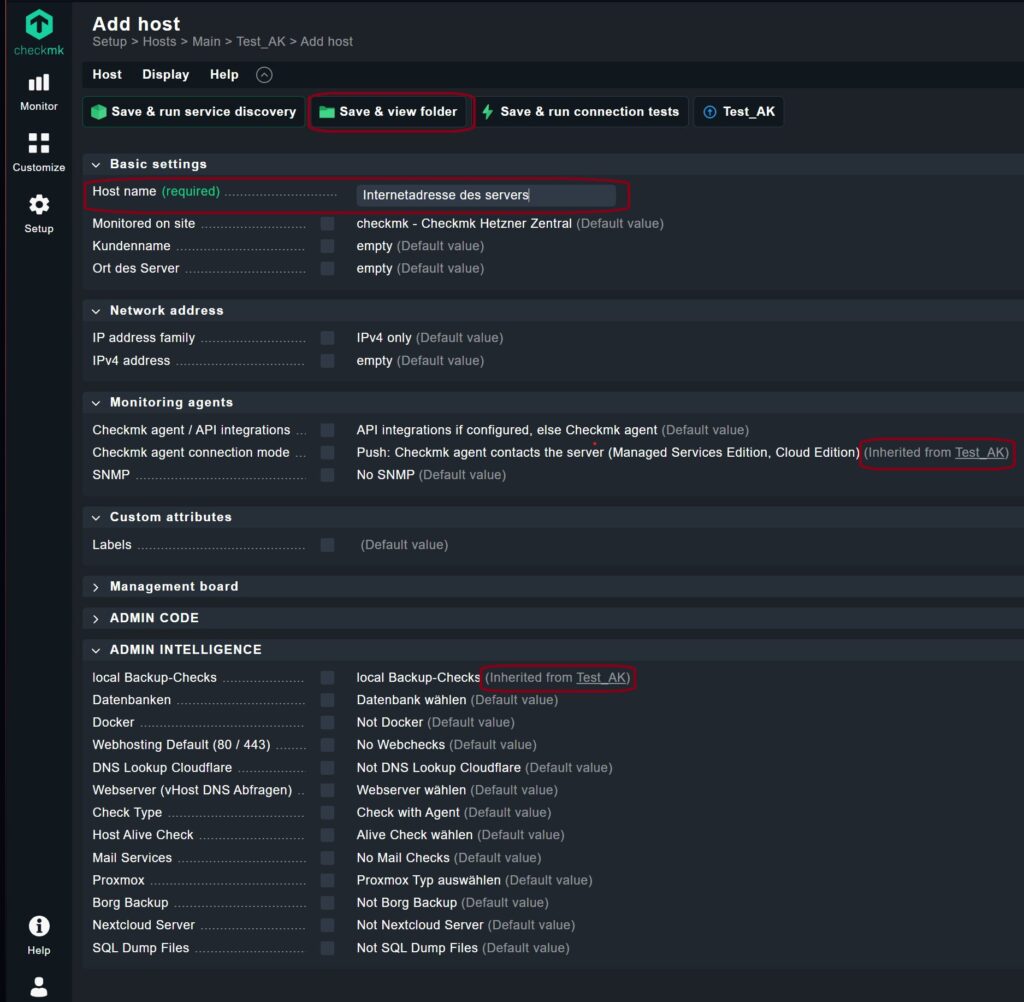1024x1002 pixels.
Task: Click the lightning bolt connection tests icon
Action: click(487, 112)
